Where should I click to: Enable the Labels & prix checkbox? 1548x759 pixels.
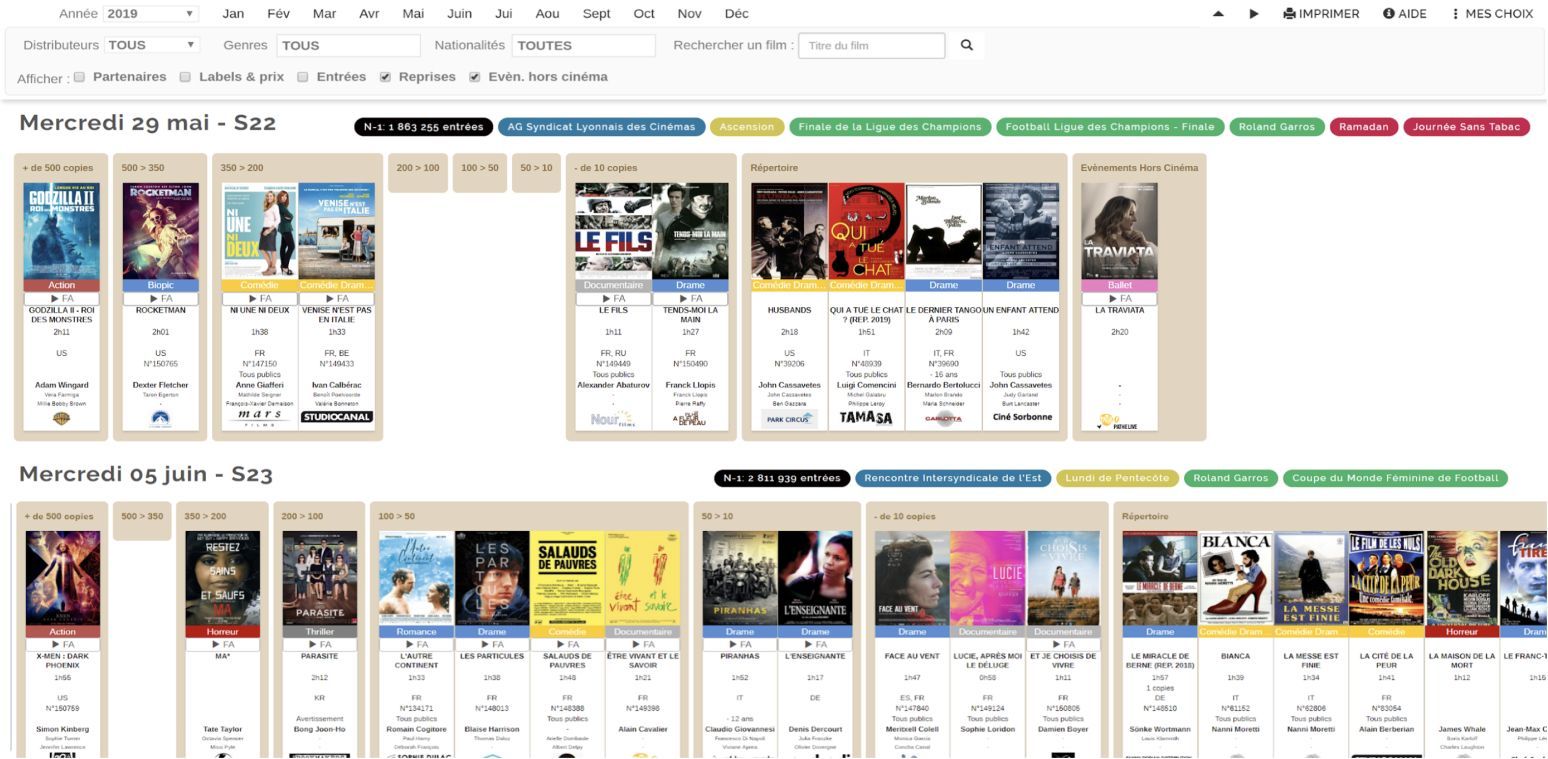(x=185, y=77)
